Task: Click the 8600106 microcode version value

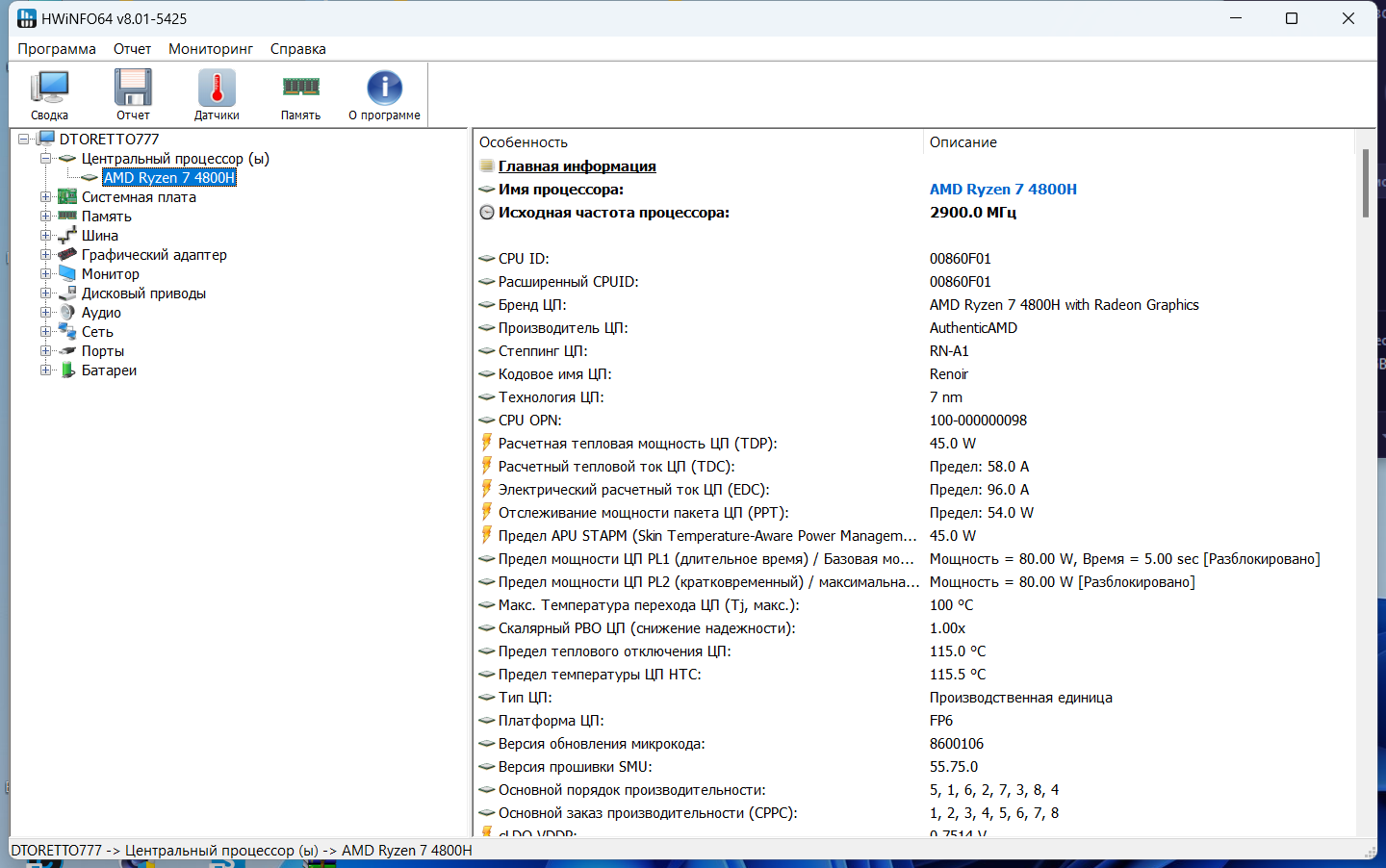Action: tap(957, 743)
